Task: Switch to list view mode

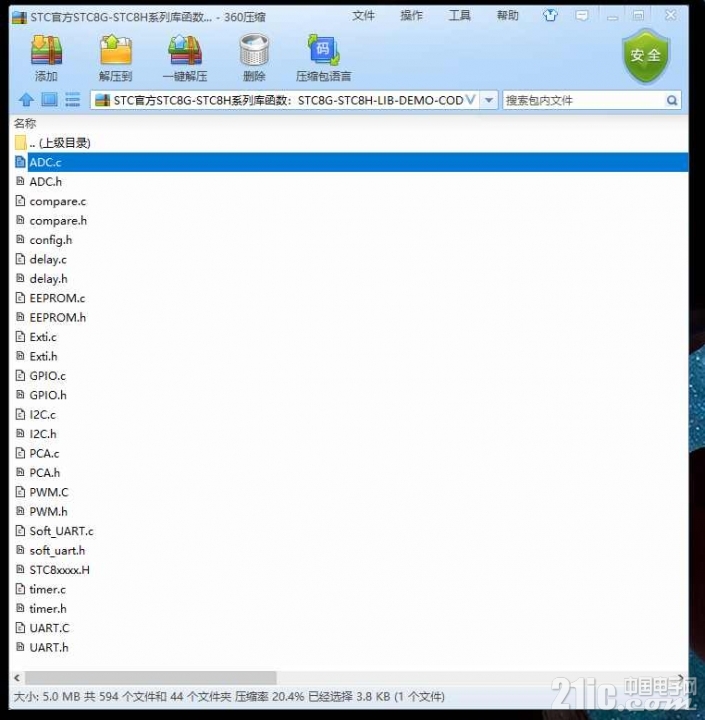Action: (73, 100)
